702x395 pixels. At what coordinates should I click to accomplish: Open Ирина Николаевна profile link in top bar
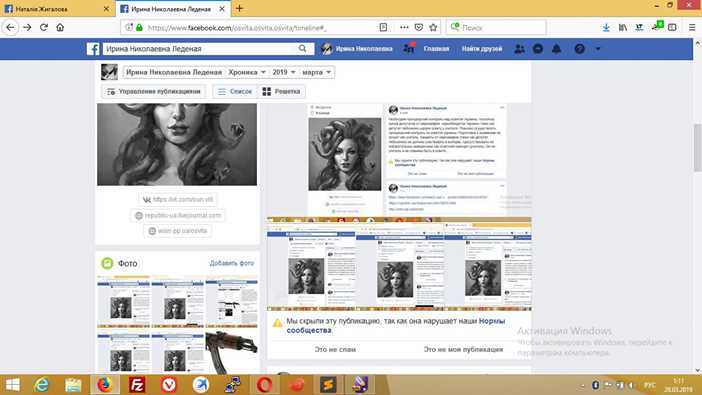357,49
